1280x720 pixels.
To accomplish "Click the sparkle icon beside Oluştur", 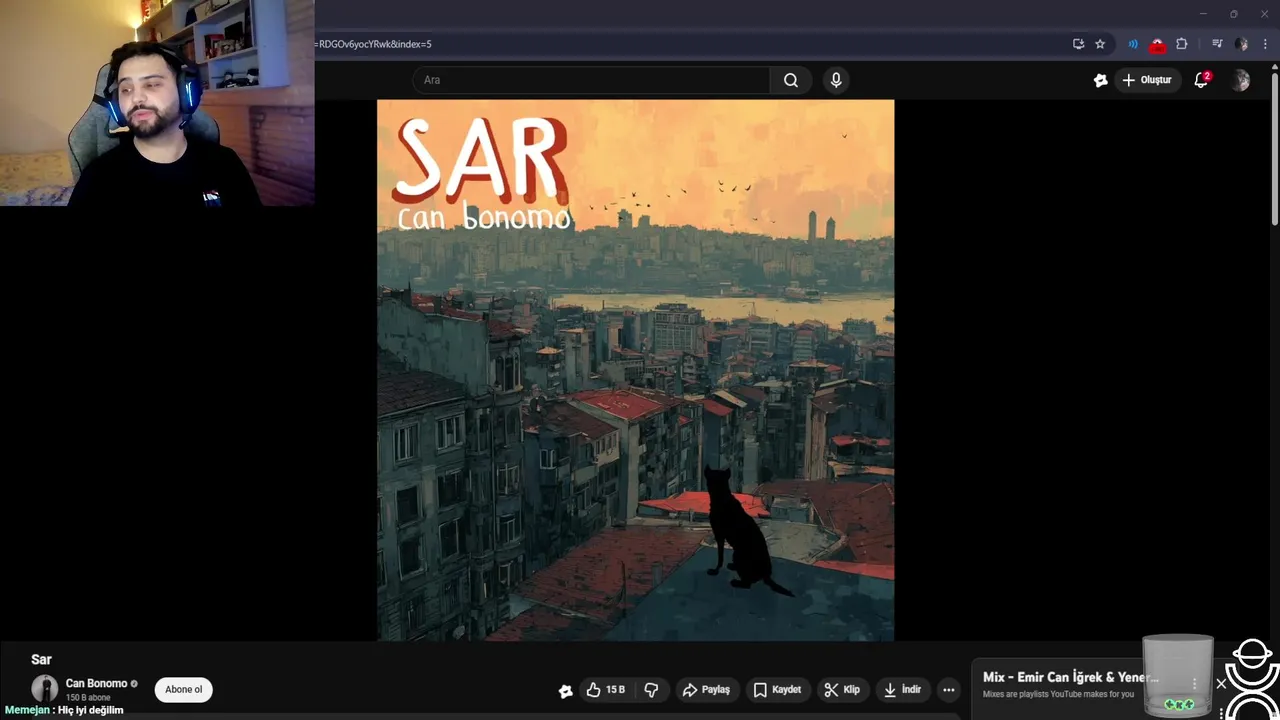I will (1100, 80).
